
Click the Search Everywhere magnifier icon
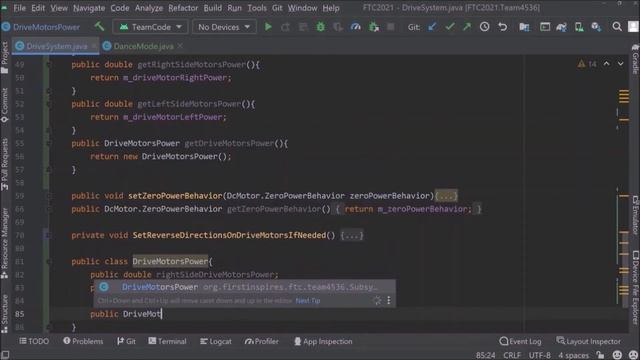tap(617, 27)
